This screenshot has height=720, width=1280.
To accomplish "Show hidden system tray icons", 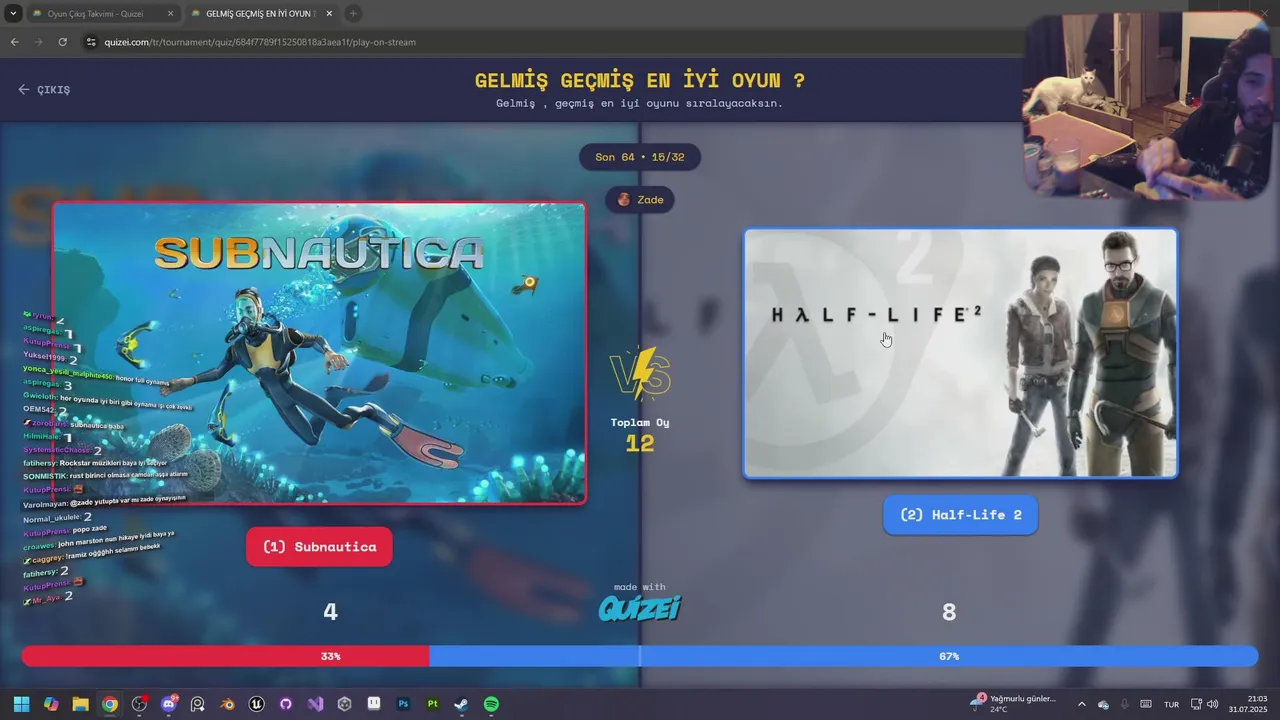I will 1081,704.
